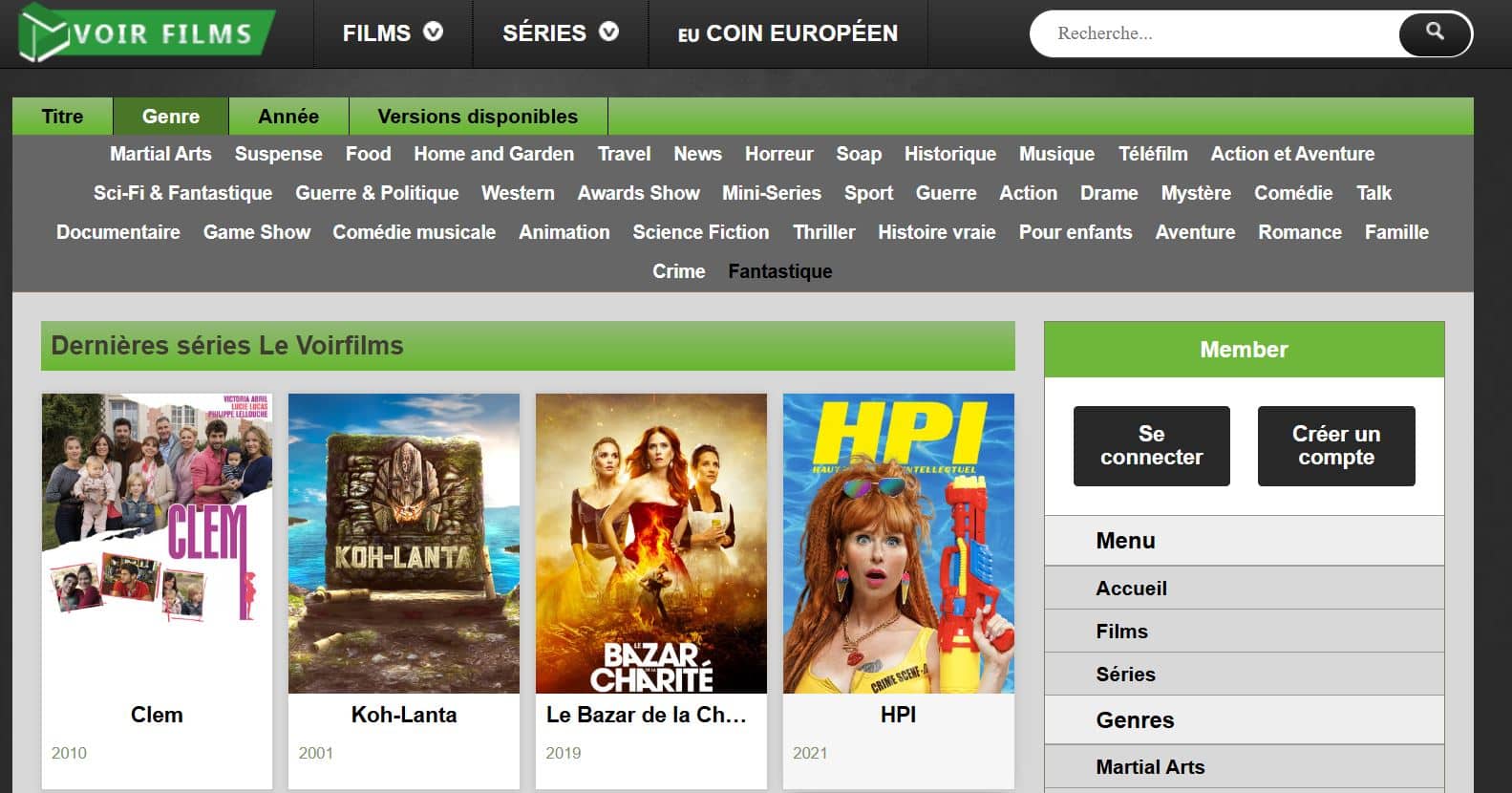Viewport: 1512px width, 793px height.
Task: Open the Koh-Lanta poster thumbnail
Action: (404, 543)
